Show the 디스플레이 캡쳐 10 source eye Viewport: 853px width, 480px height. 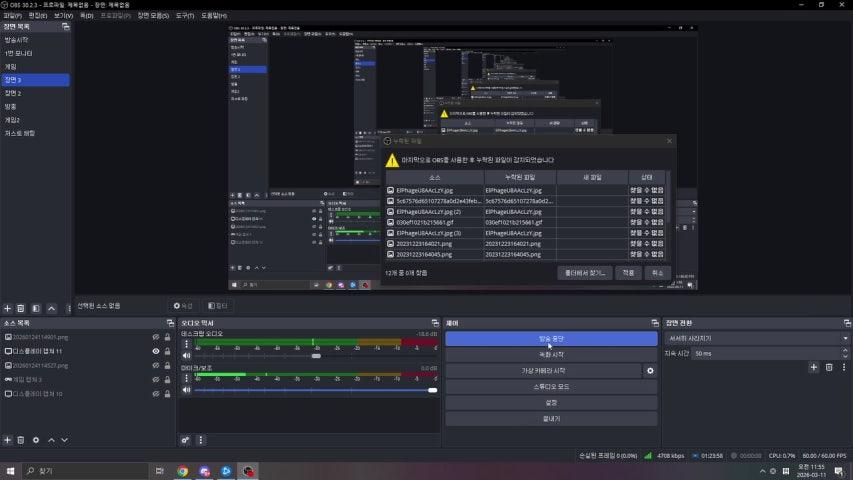pyautogui.click(x=155, y=393)
